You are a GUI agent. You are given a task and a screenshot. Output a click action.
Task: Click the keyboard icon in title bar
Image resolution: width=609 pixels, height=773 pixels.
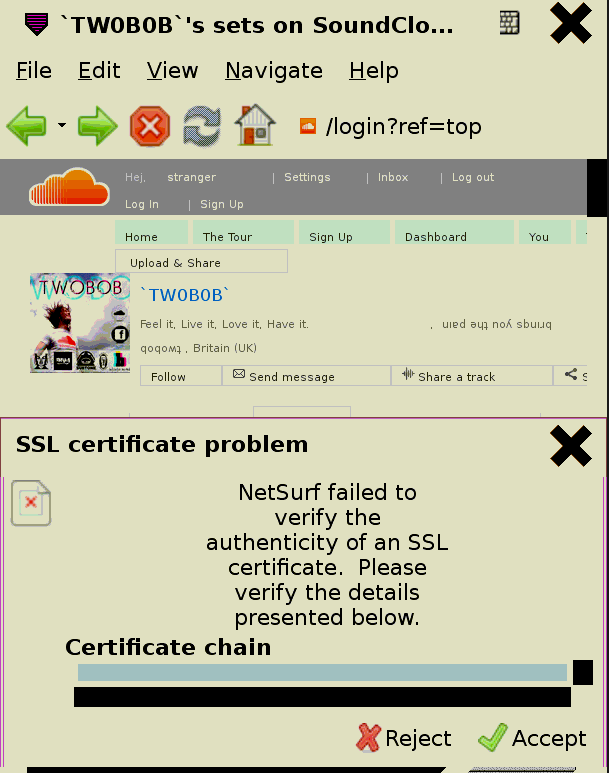[x=509, y=23]
